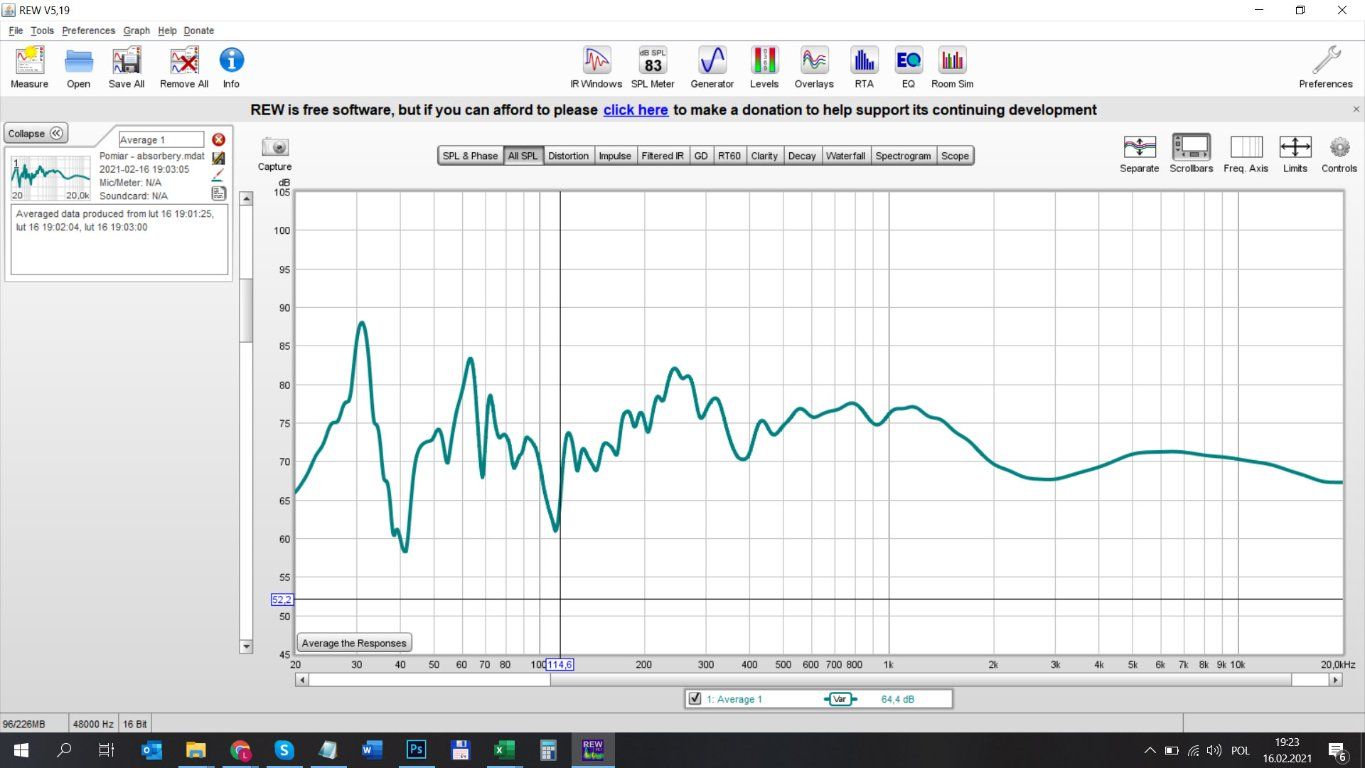Toggle the 1: Average 1 trace checkbox
1365x768 pixels.
coord(695,699)
